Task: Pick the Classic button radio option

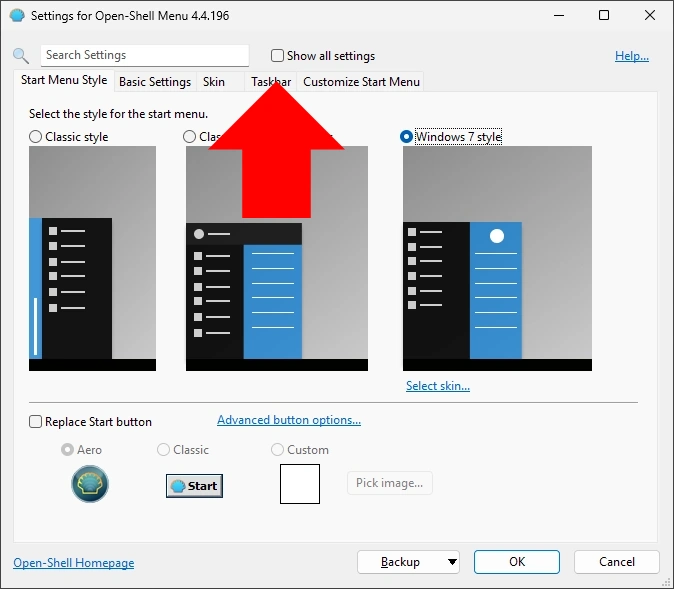Action: click(x=163, y=450)
